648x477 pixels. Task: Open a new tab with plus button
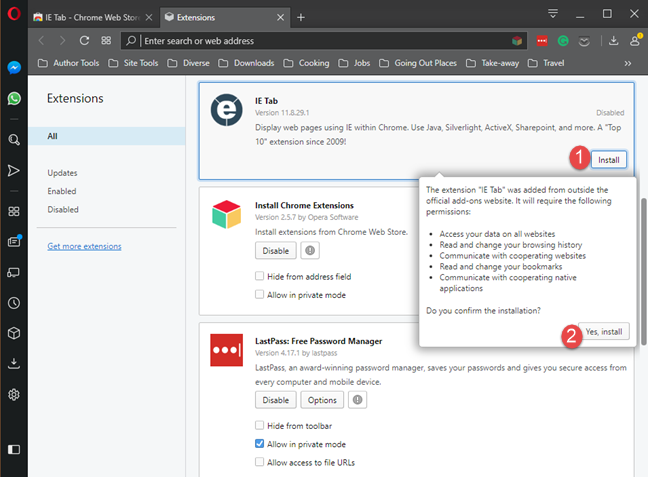tap(301, 17)
